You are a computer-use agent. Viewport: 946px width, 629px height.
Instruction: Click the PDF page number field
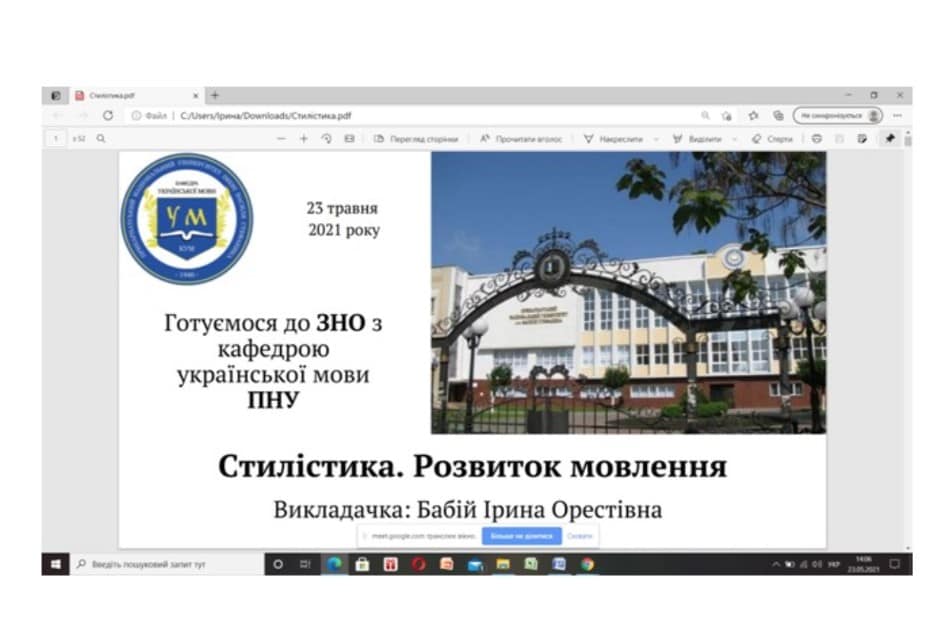point(57,139)
